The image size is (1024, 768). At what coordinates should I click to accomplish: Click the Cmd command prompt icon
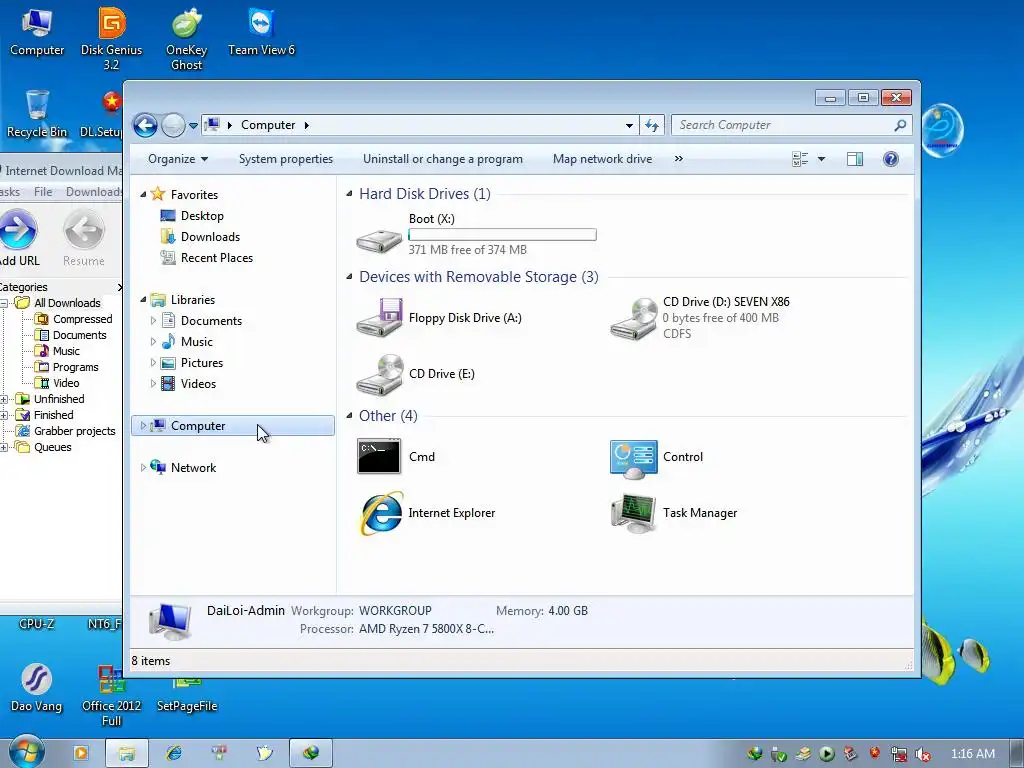[x=379, y=456]
